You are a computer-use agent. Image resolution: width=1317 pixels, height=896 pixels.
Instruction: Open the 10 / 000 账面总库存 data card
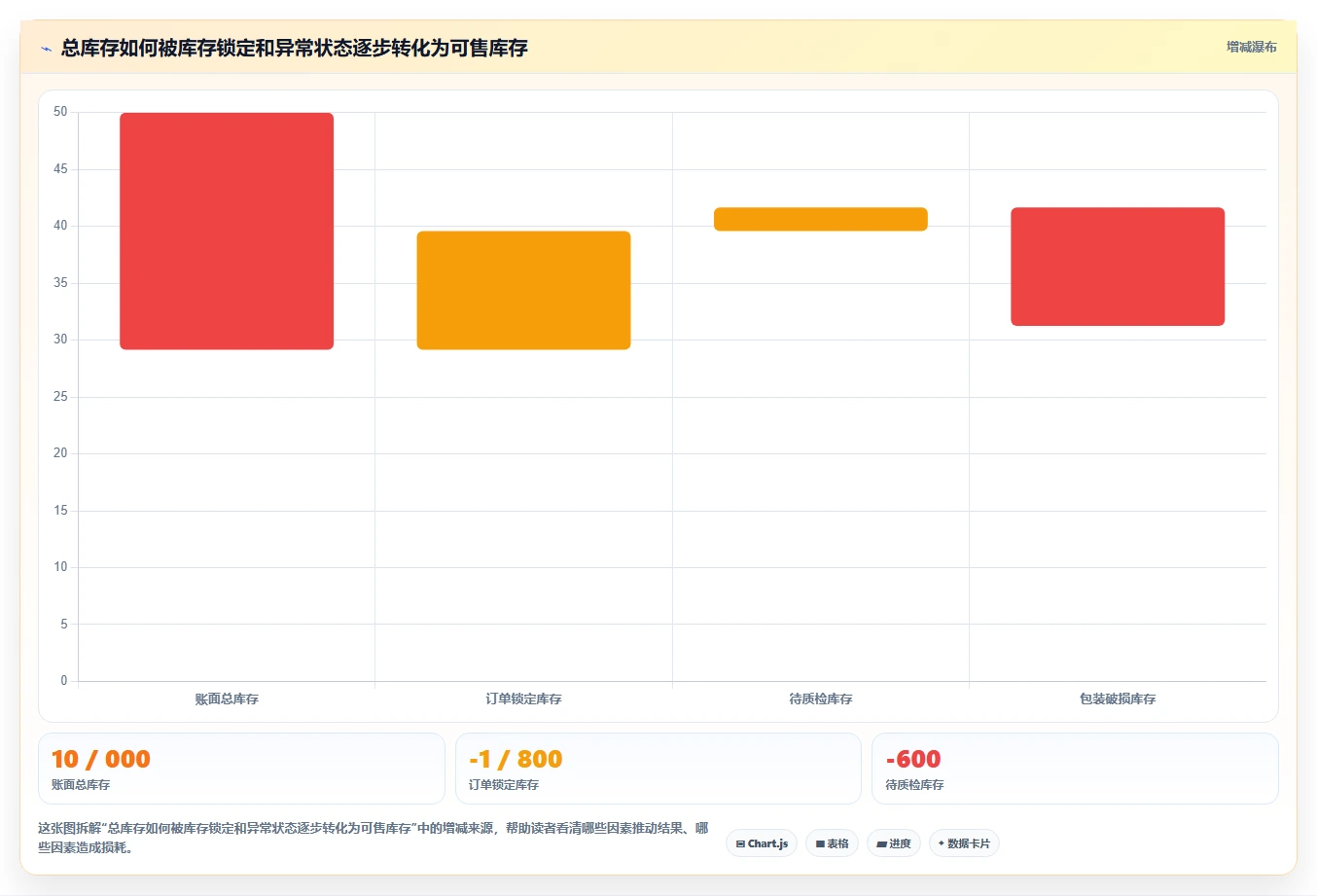241,769
